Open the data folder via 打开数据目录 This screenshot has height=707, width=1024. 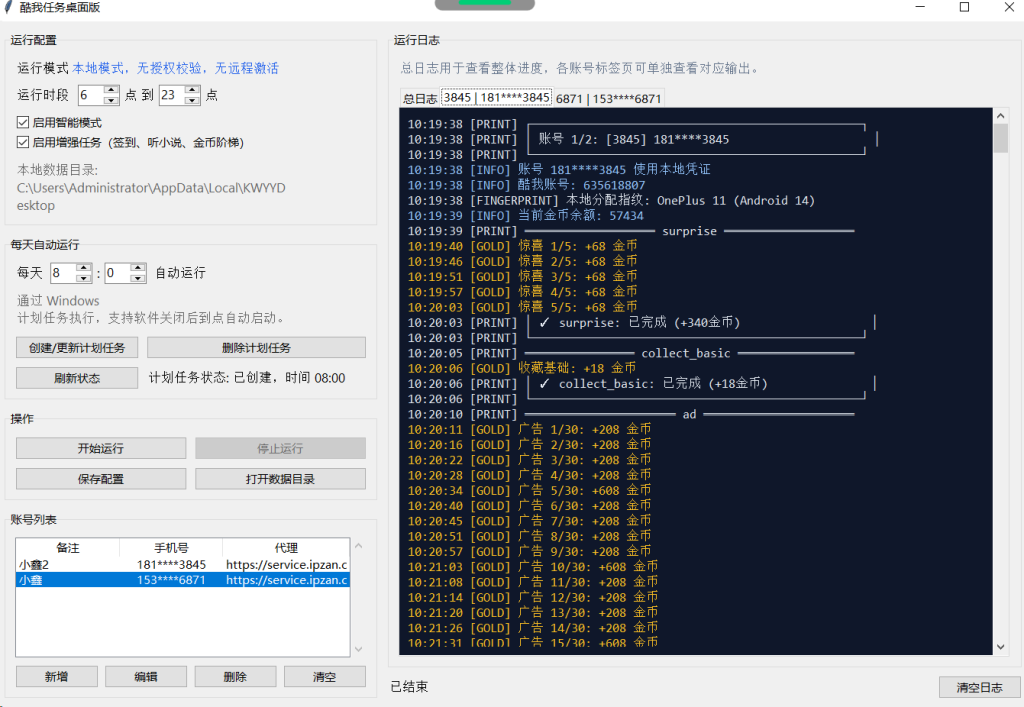click(x=280, y=479)
